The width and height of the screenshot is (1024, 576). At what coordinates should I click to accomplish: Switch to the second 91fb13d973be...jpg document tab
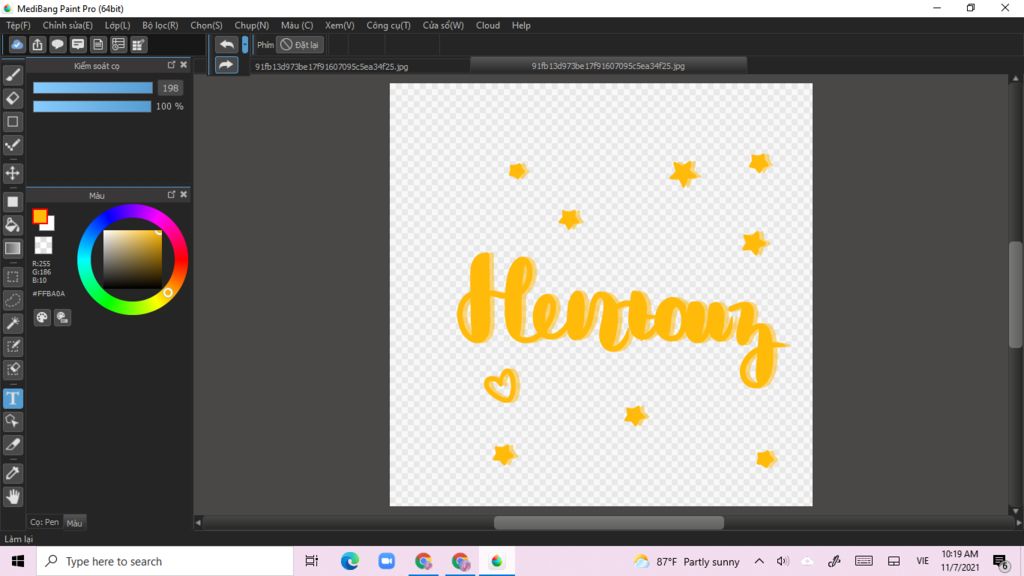pos(609,65)
